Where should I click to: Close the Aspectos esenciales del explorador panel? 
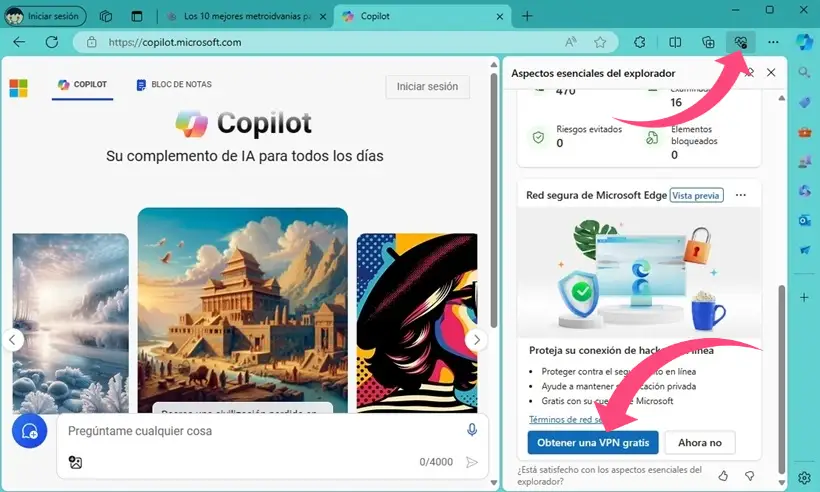(x=771, y=73)
